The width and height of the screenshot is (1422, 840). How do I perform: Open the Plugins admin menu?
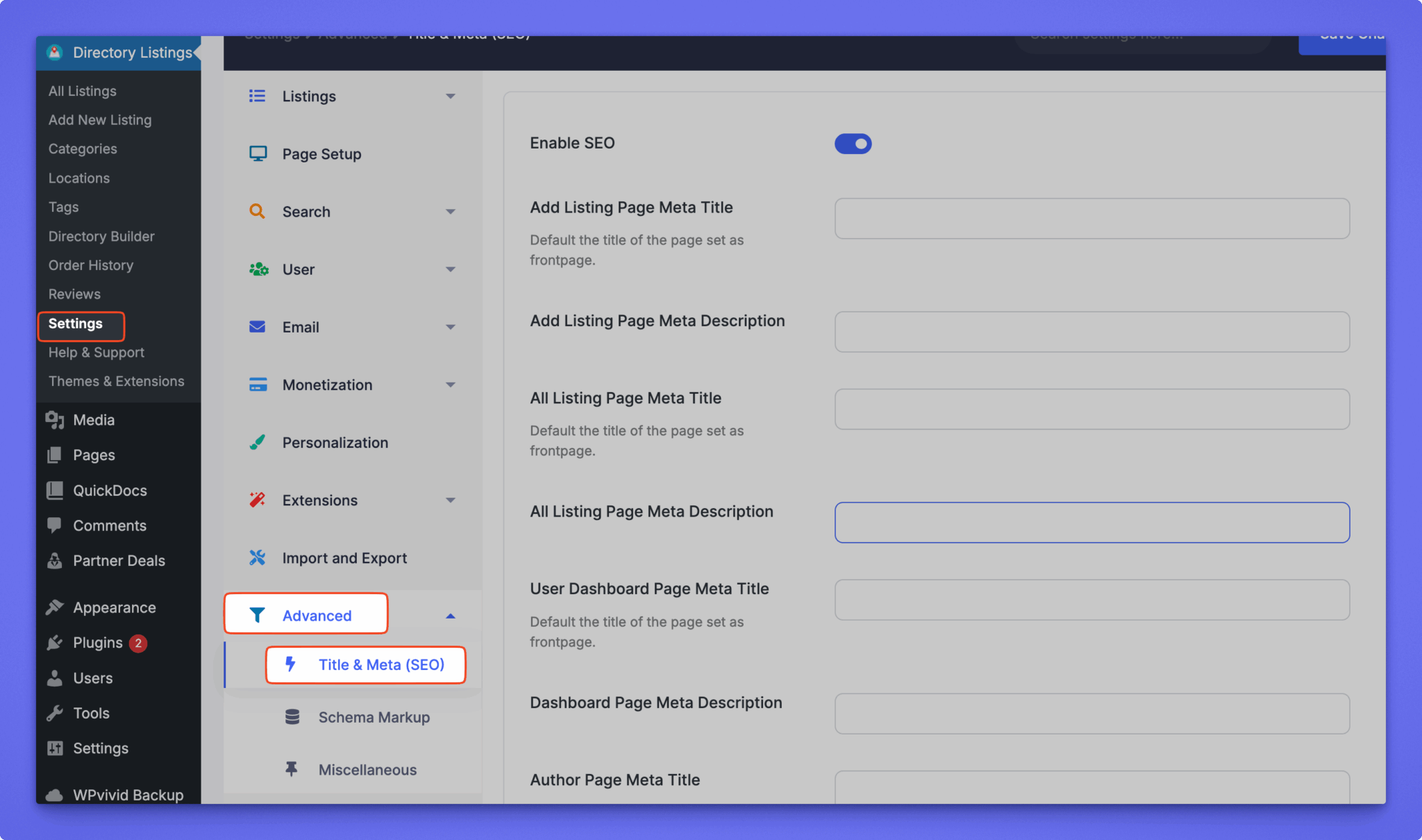97,643
